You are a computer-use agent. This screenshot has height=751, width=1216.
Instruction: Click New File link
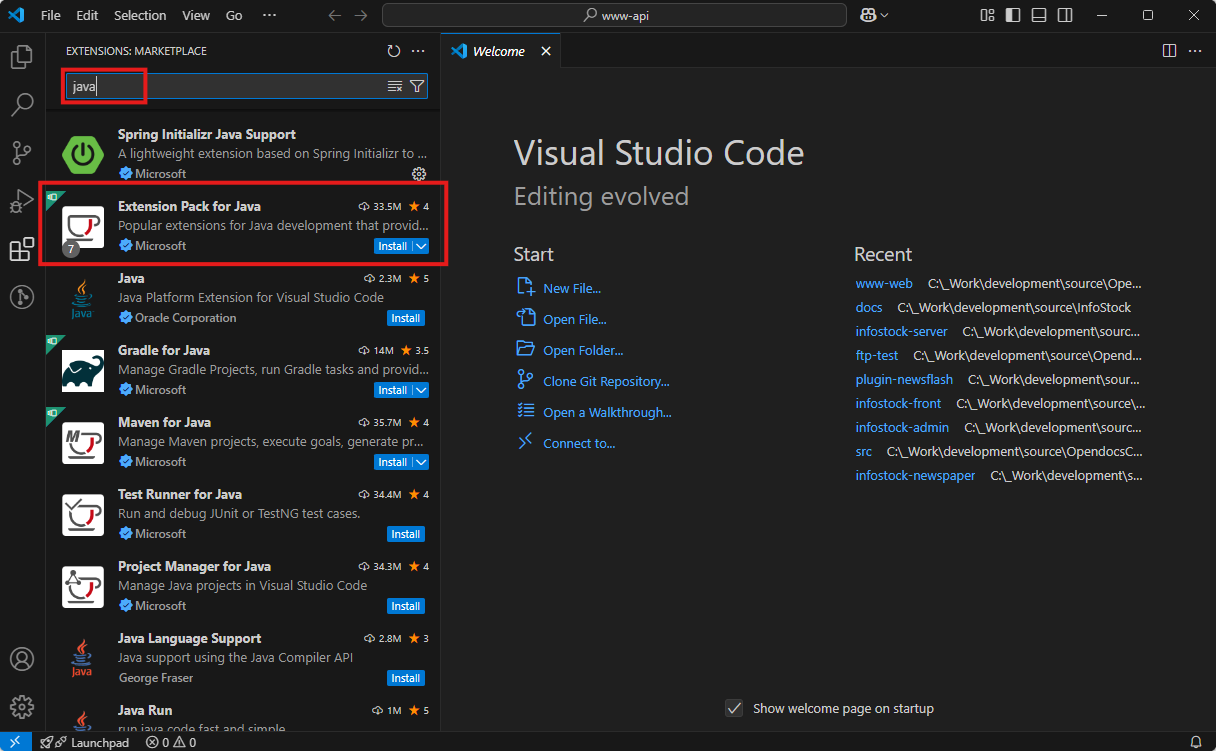tap(572, 288)
